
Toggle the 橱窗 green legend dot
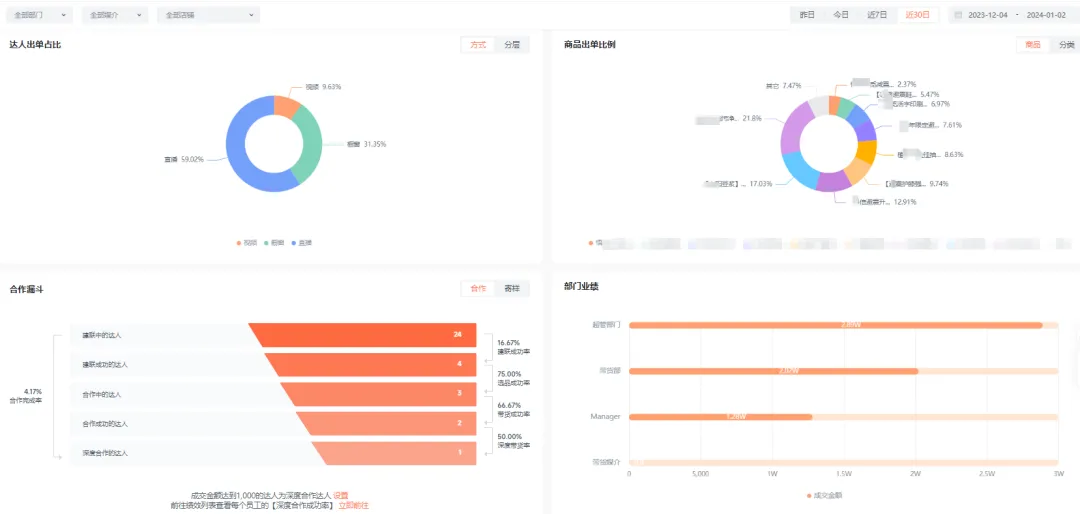click(x=266, y=242)
